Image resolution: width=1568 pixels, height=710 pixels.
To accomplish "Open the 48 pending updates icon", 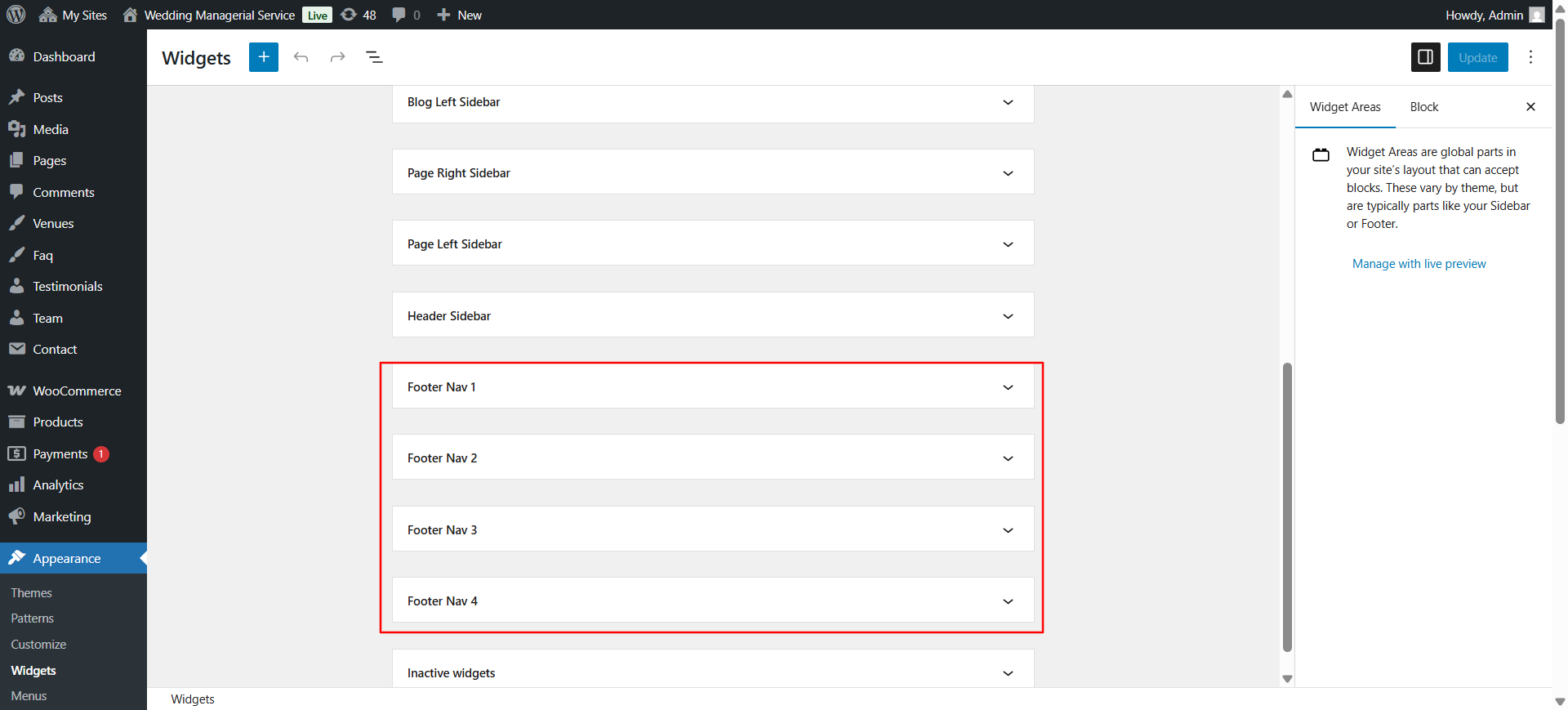I will (359, 15).
